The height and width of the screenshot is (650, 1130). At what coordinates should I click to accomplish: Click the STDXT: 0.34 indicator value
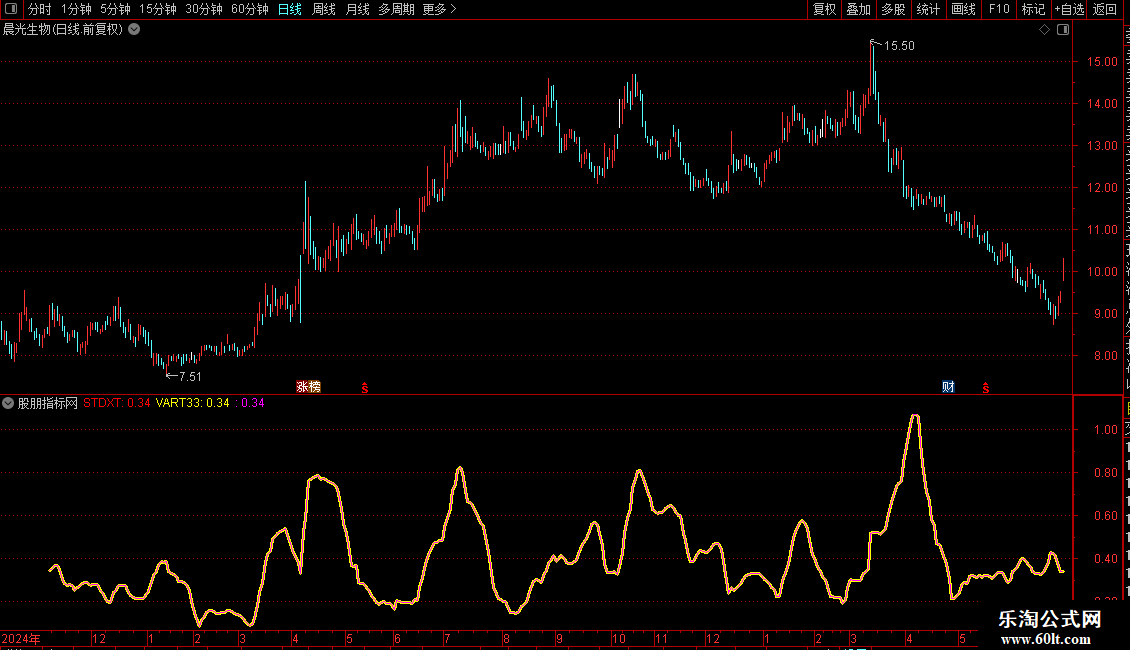click(117, 403)
